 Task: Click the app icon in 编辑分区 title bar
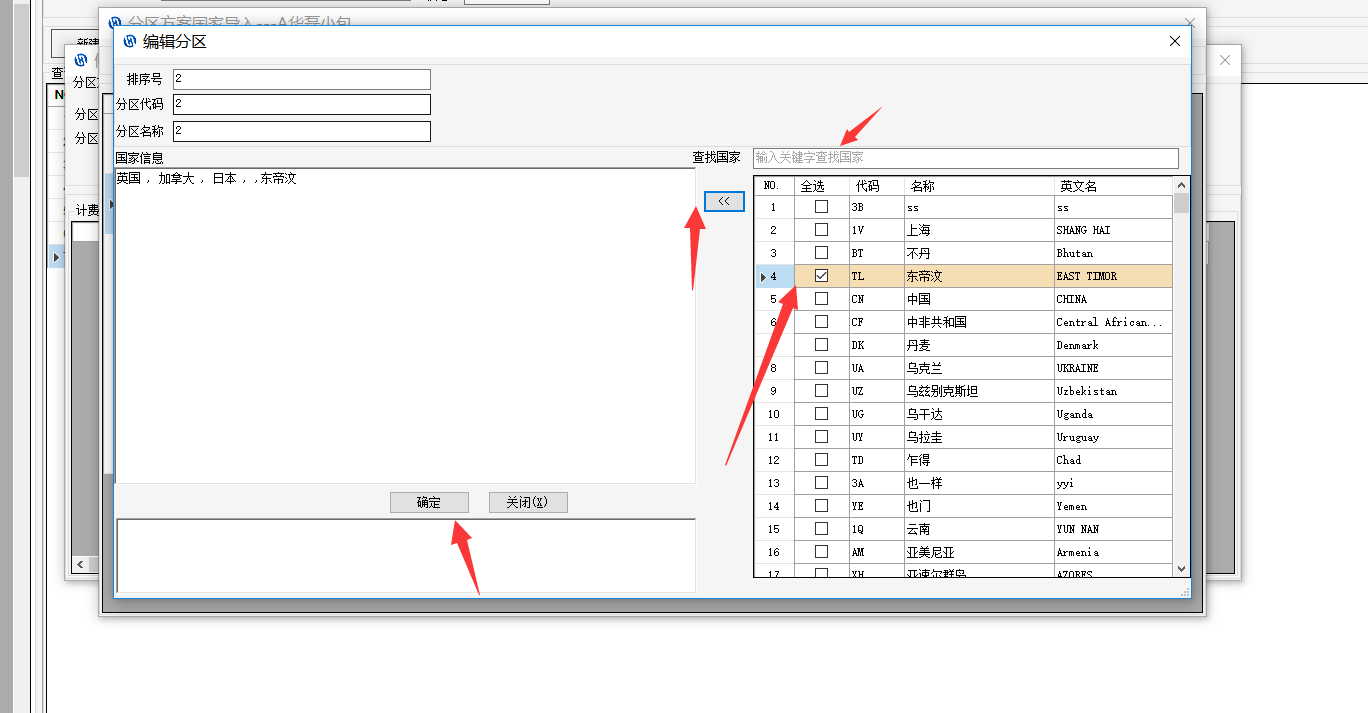(128, 41)
